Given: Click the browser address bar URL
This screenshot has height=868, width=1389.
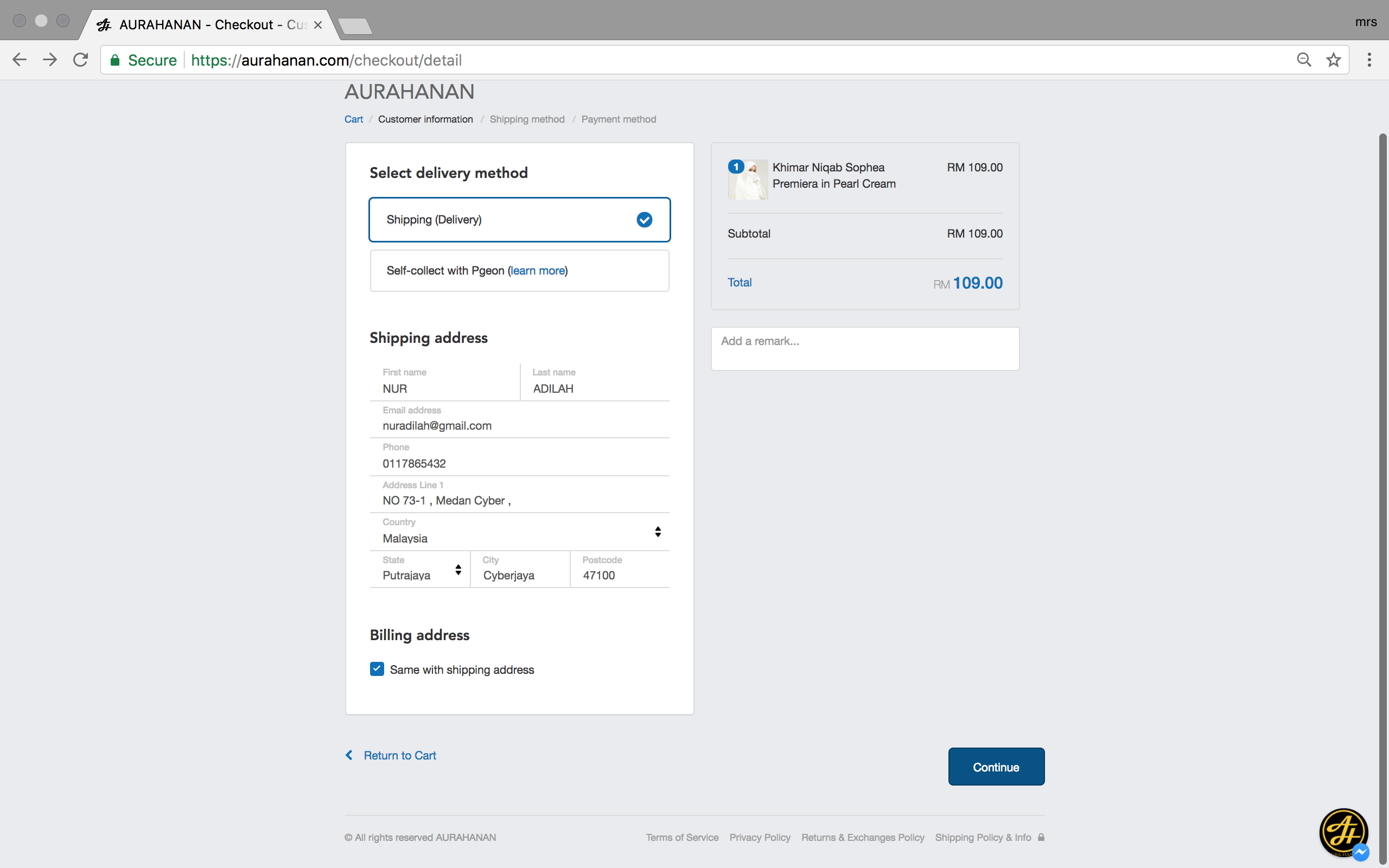Looking at the screenshot, I should [326, 60].
